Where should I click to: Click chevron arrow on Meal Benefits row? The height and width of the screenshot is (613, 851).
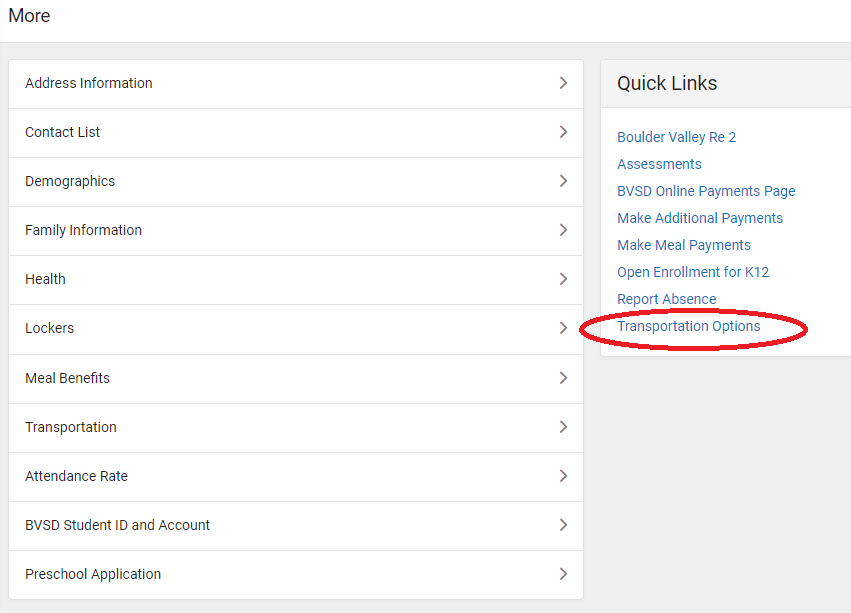[563, 378]
